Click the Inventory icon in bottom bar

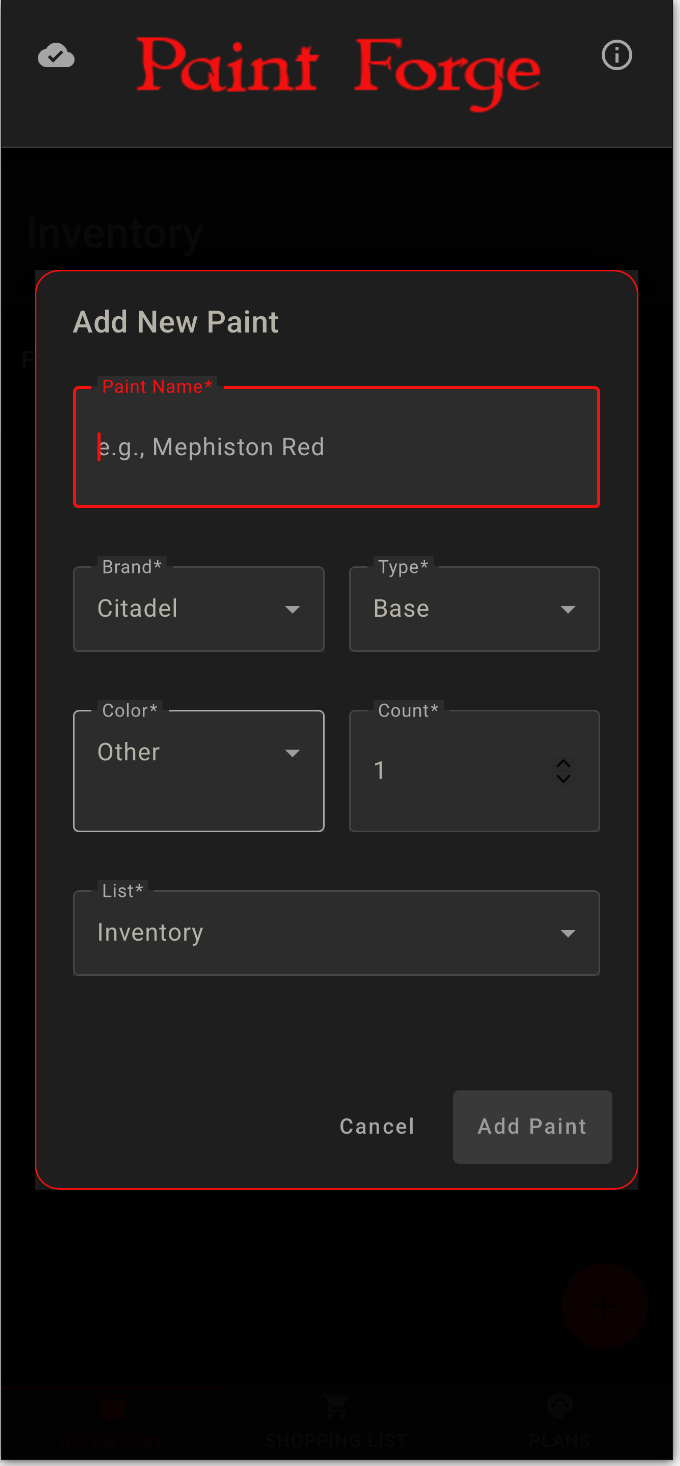(112, 1408)
